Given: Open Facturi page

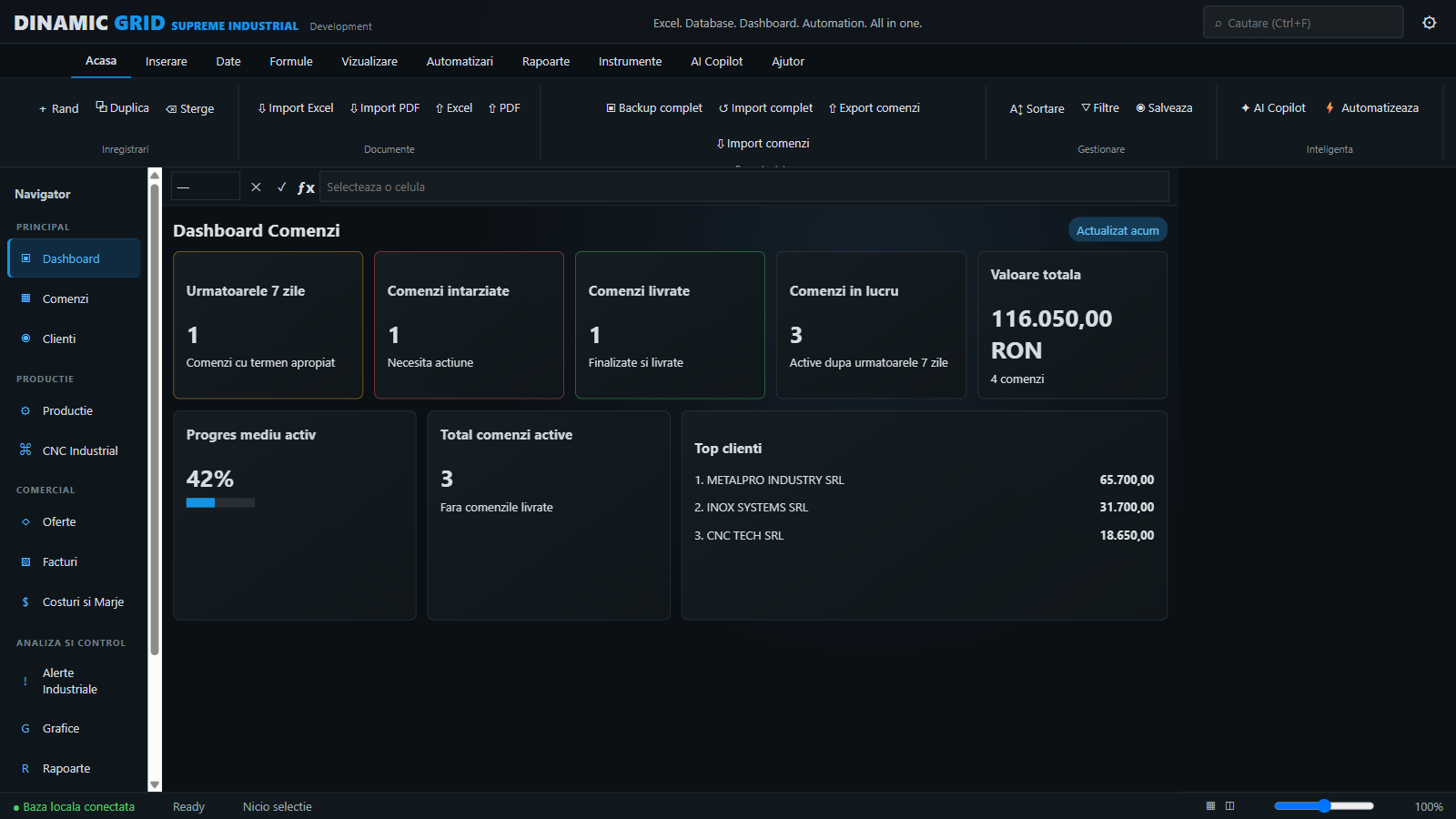Looking at the screenshot, I should pyautogui.click(x=74, y=561).
